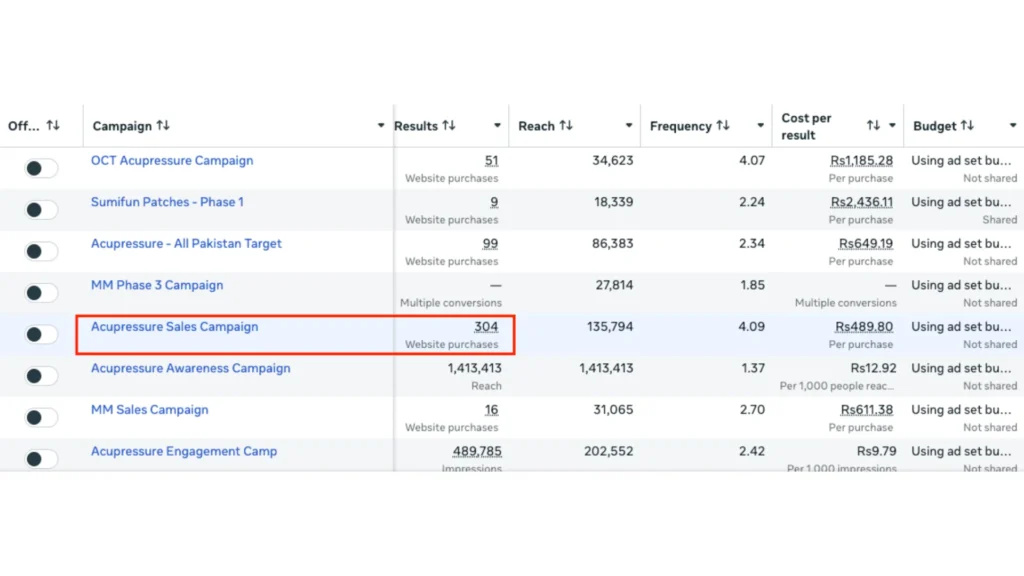Open the Results column dropdown arrow
The height and width of the screenshot is (576, 1024).
[497, 125]
